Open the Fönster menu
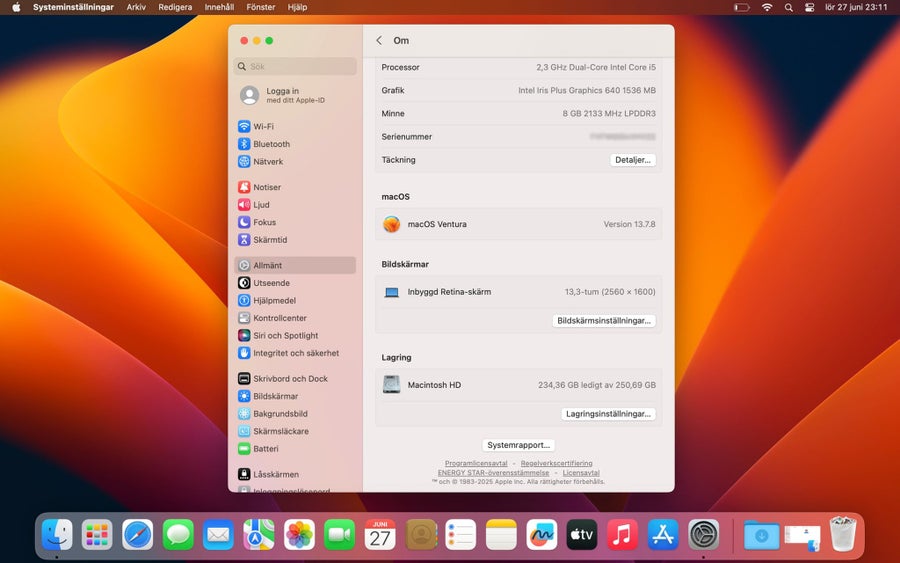The width and height of the screenshot is (900, 563). tap(261, 7)
